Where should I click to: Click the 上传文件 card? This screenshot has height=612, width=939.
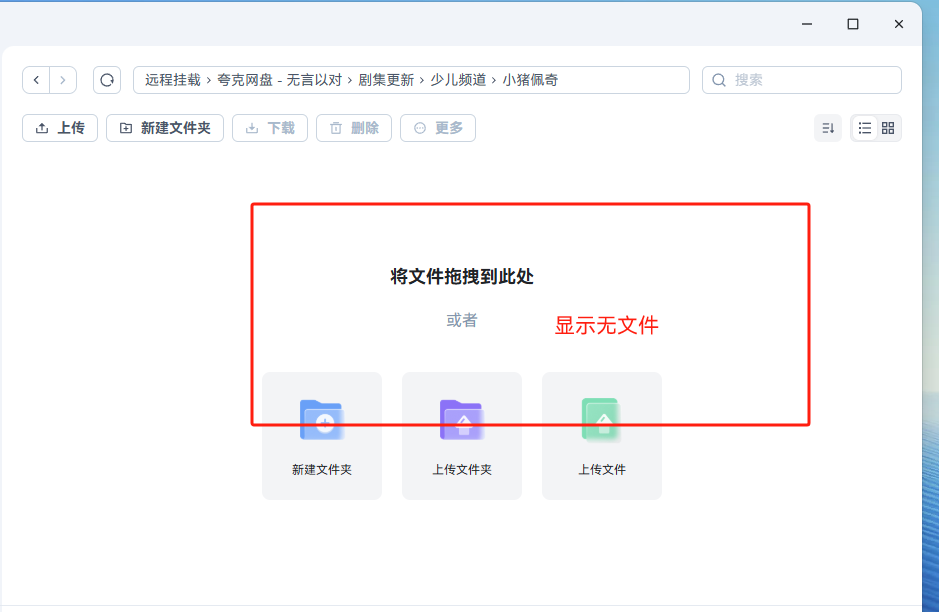point(602,436)
